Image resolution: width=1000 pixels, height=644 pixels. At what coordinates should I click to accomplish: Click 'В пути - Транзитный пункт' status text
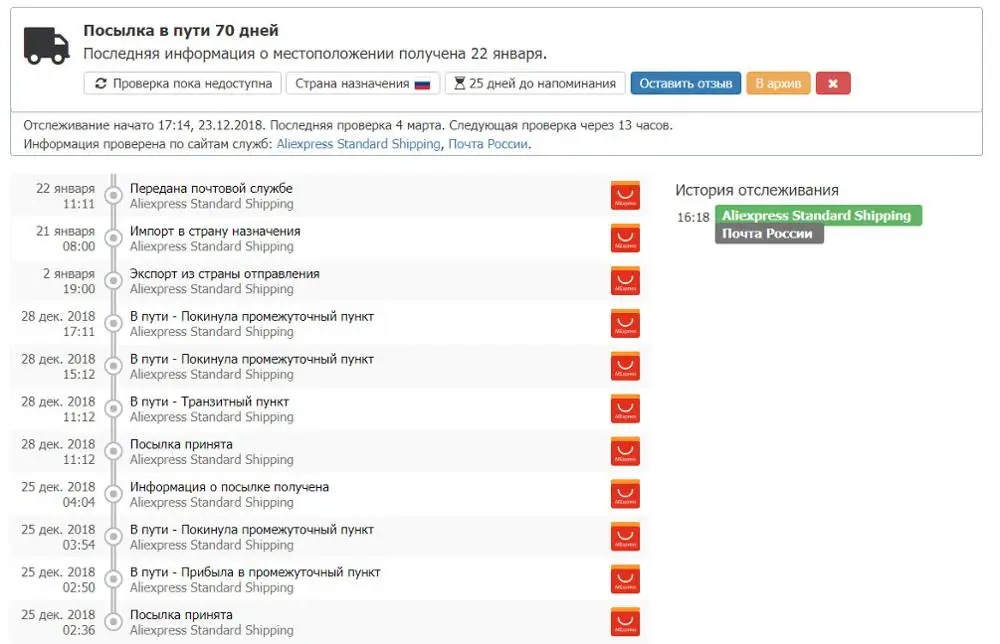[209, 402]
